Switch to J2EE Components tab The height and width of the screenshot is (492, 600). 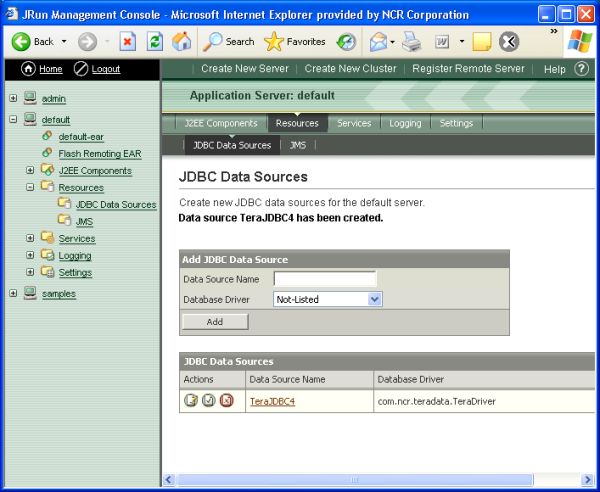click(x=221, y=123)
